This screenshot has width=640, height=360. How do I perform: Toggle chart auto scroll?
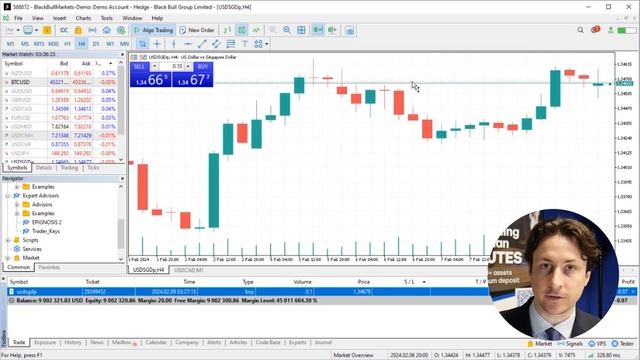[x=318, y=30]
